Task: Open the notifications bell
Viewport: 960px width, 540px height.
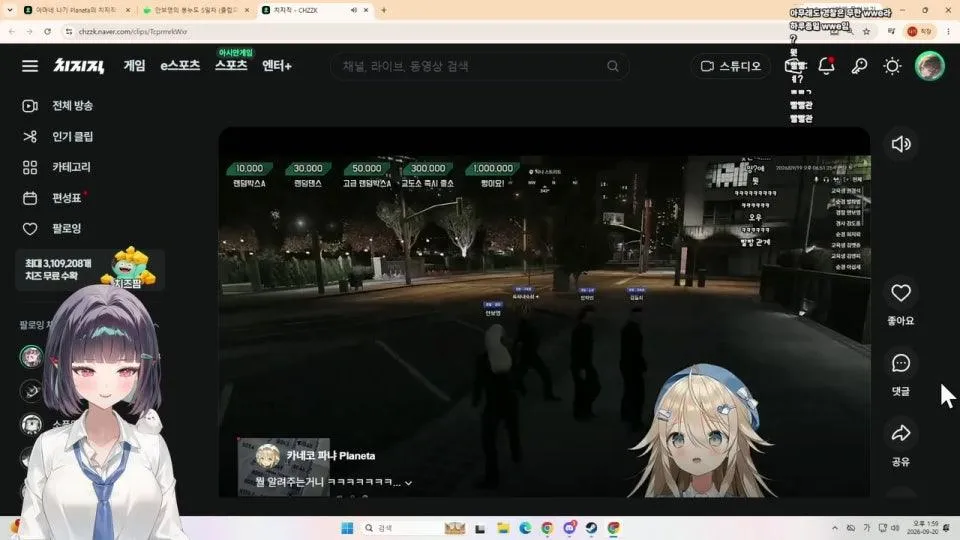Action: [x=827, y=66]
